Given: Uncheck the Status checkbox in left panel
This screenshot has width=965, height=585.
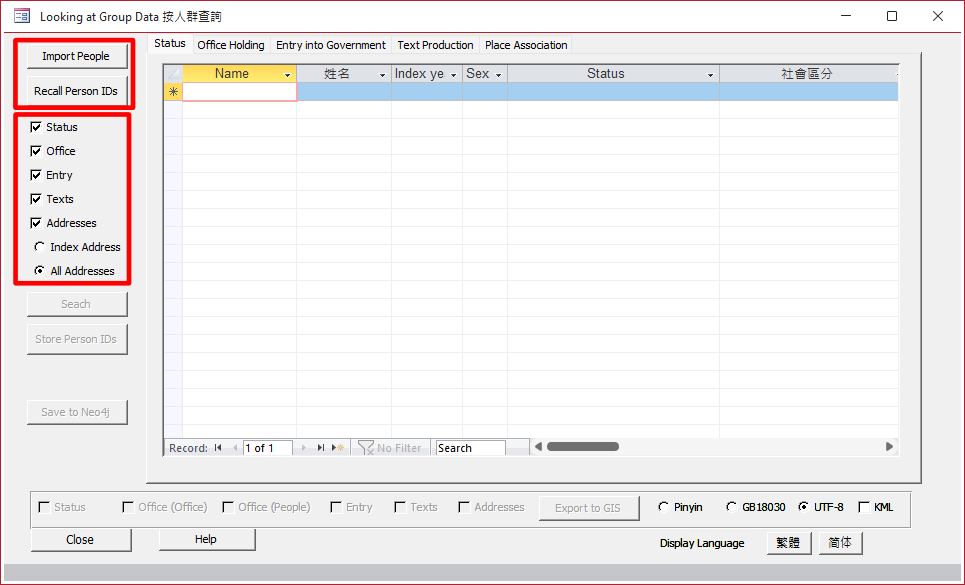Looking at the screenshot, I should tap(37, 127).
